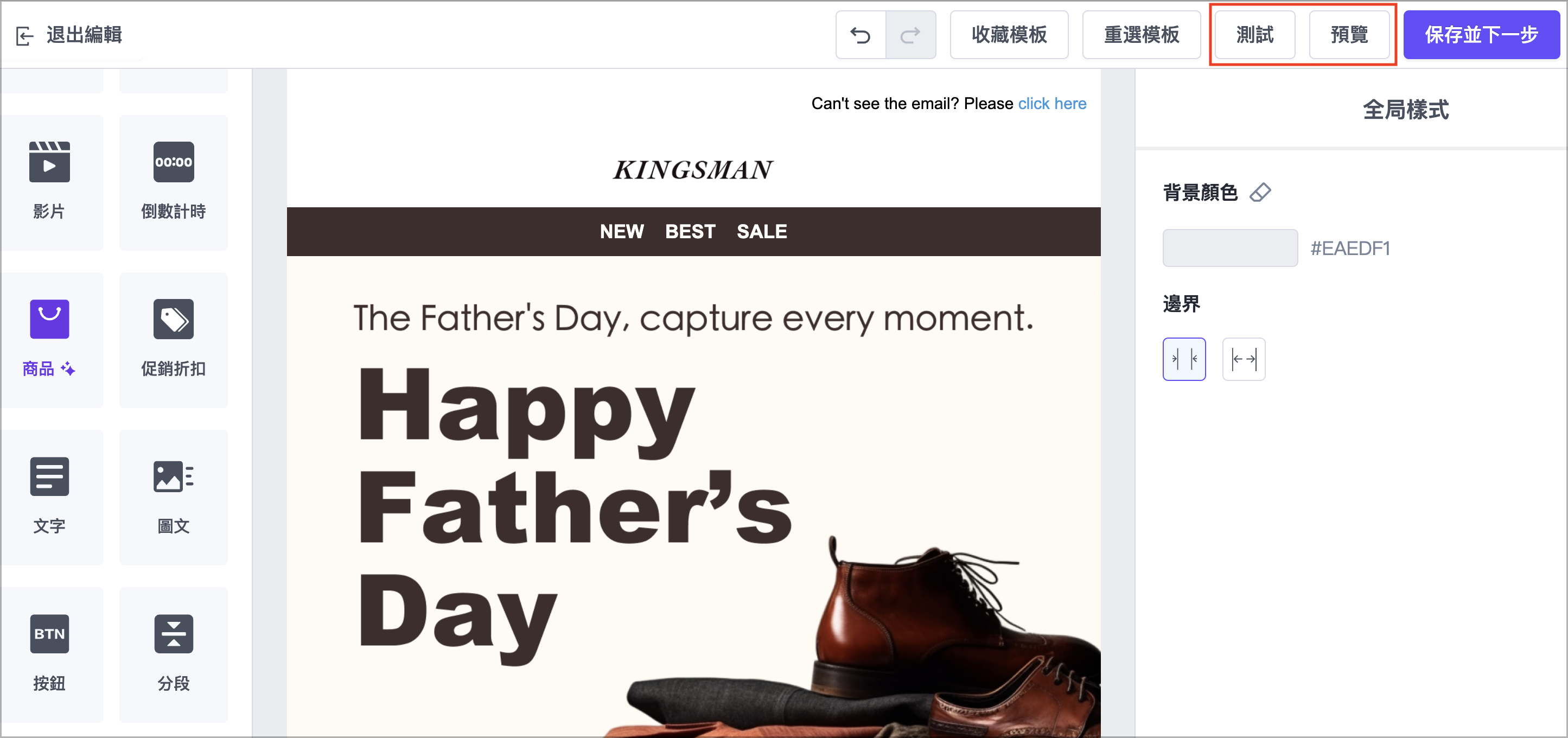
Task: Click the 測試 test button
Action: coord(1254,35)
